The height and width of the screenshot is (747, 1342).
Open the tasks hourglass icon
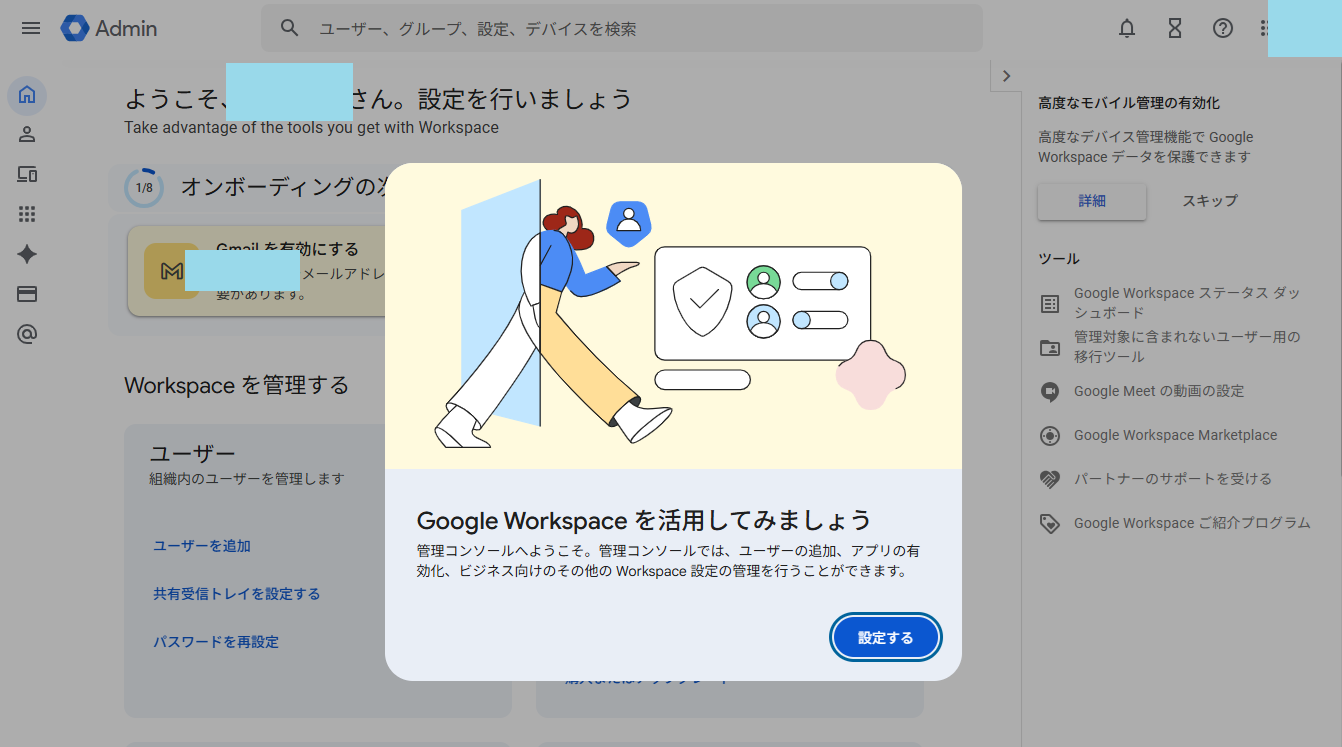[1175, 28]
